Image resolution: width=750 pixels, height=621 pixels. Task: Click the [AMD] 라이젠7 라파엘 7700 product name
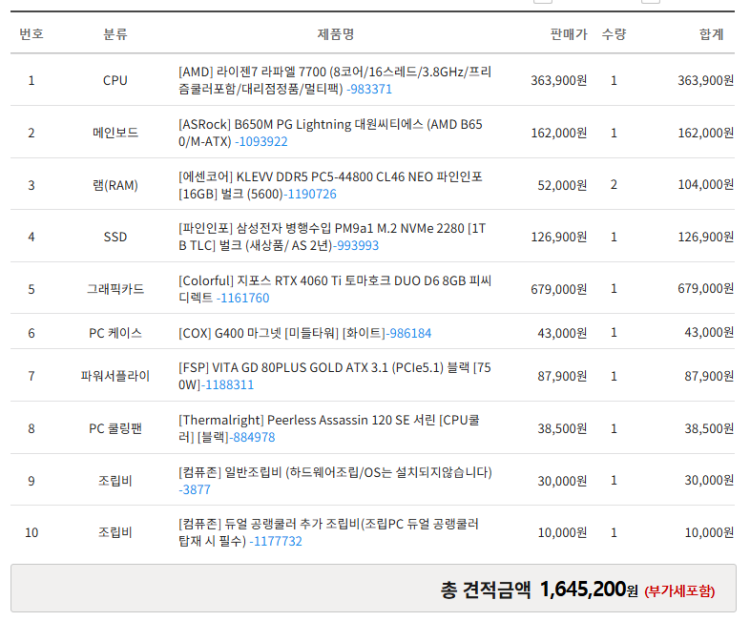[x=335, y=80]
